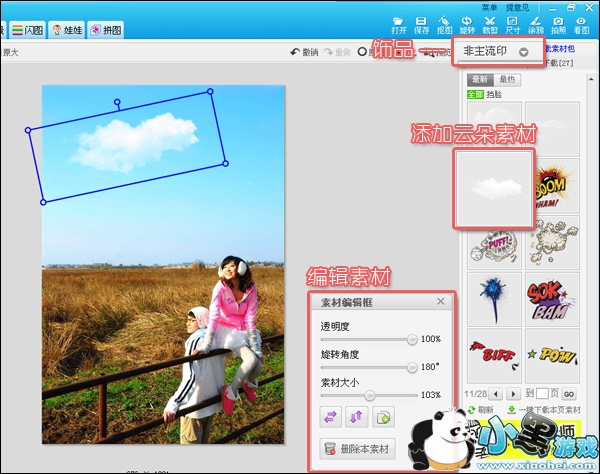Open the 尺寸 resize tool

click(x=513, y=25)
